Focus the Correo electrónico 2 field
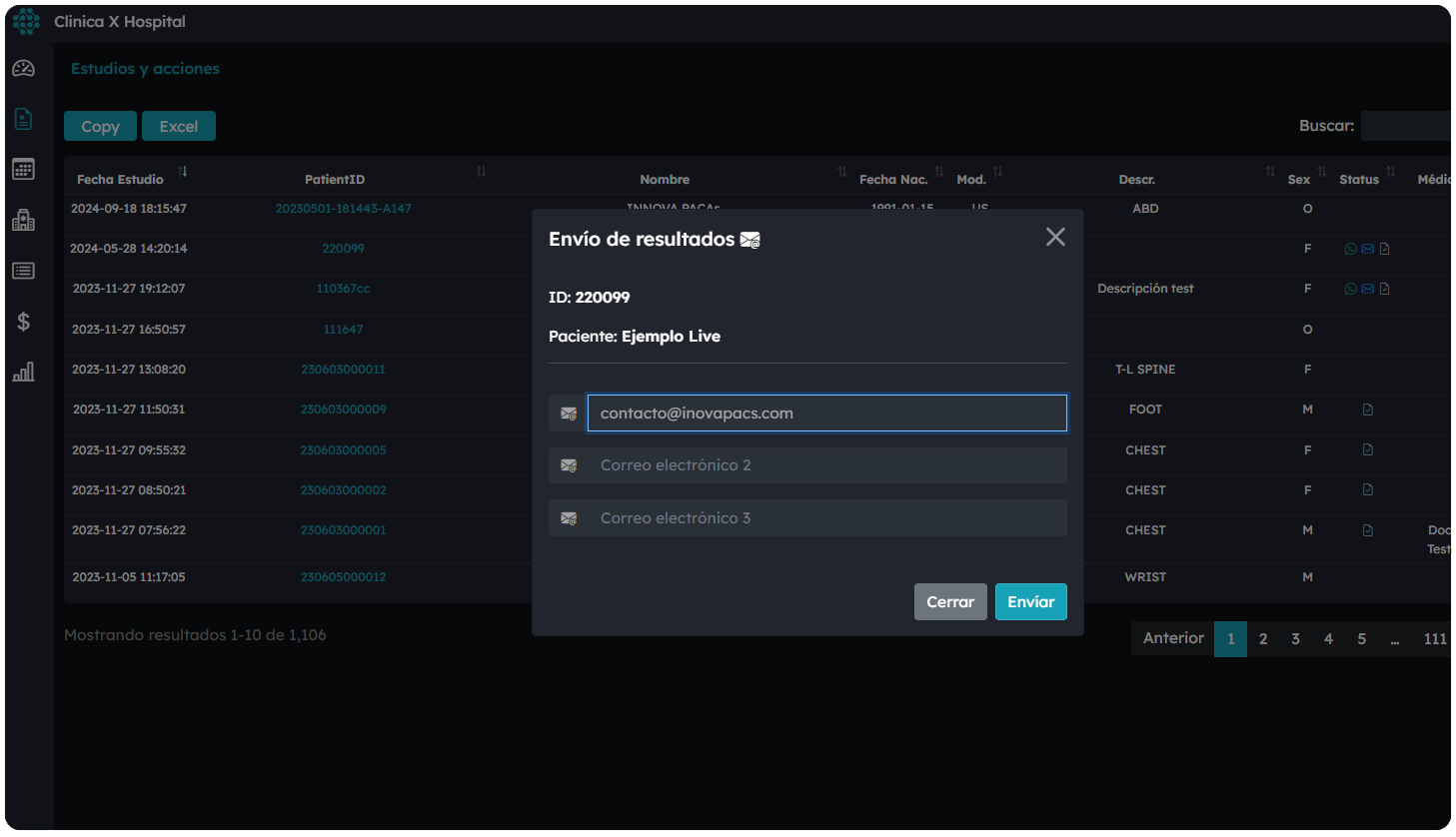The height and width of the screenshot is (837, 1456). pyautogui.click(x=827, y=465)
